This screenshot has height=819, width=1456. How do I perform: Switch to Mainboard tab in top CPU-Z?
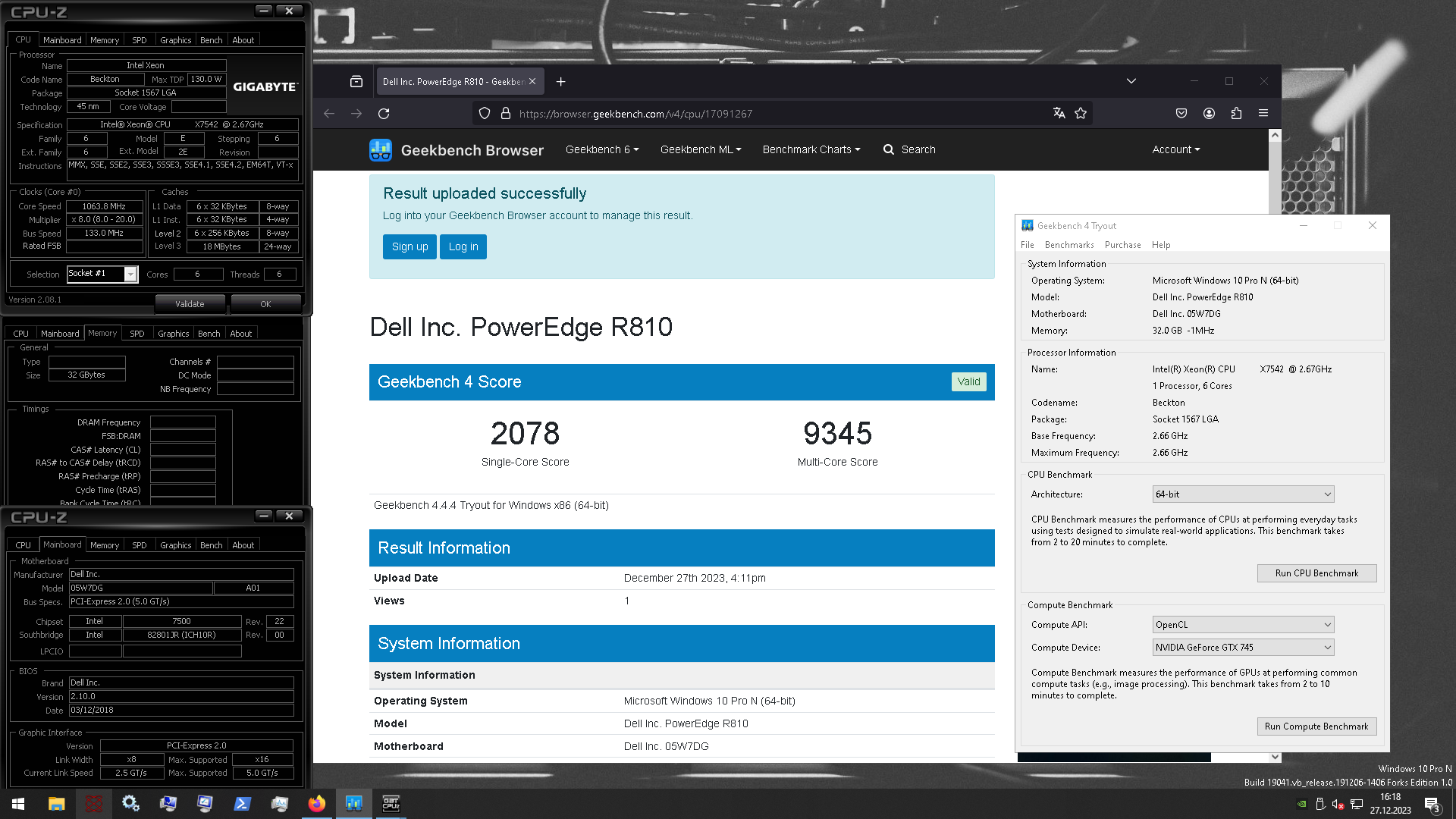pyautogui.click(x=62, y=40)
